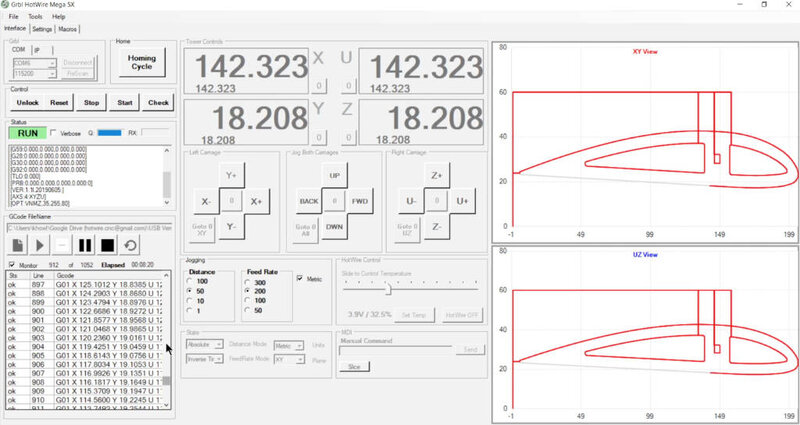Switch to the IP connection tab

37,50
